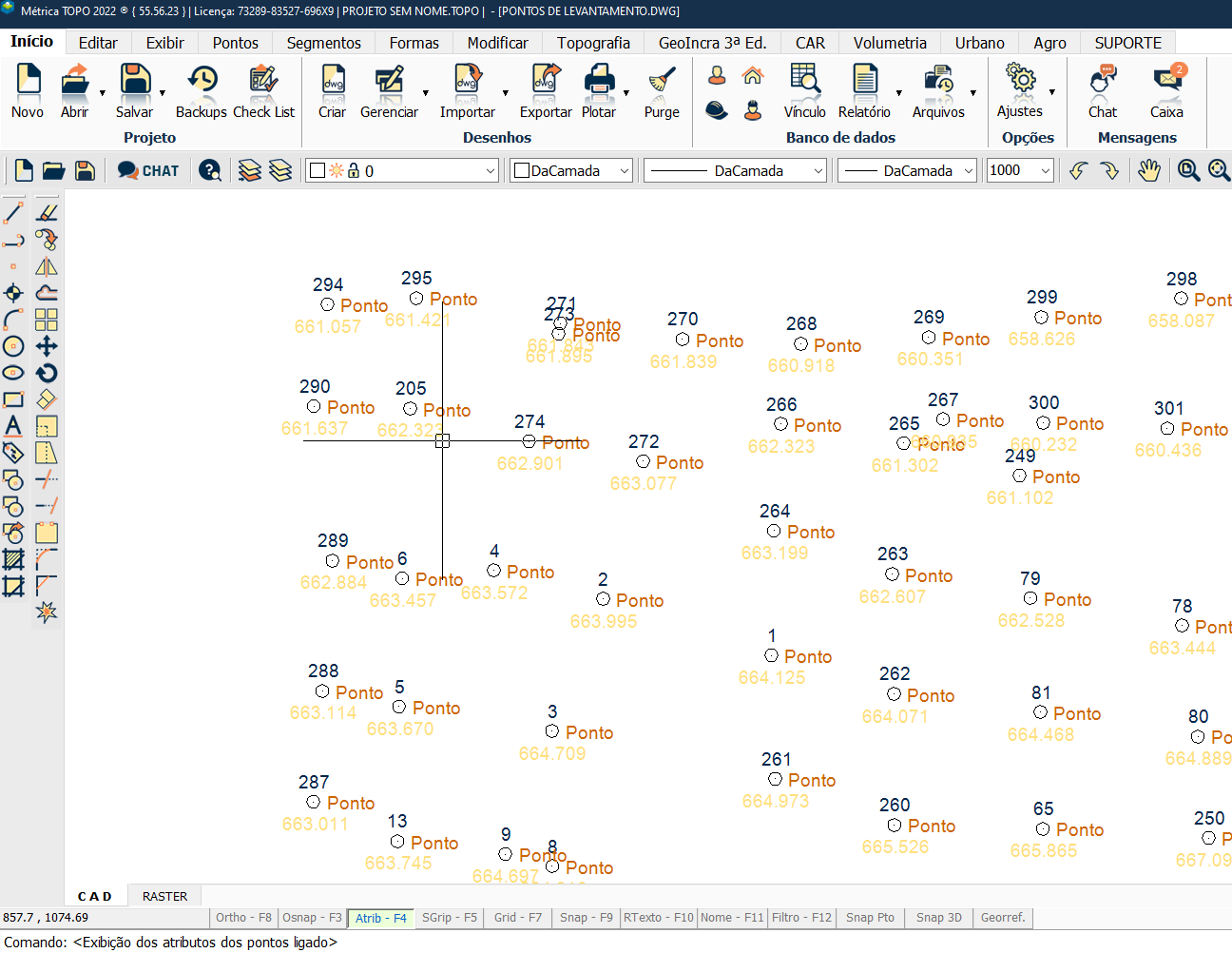Select the Circle drawing tool
The width and height of the screenshot is (1232, 953).
(x=13, y=346)
